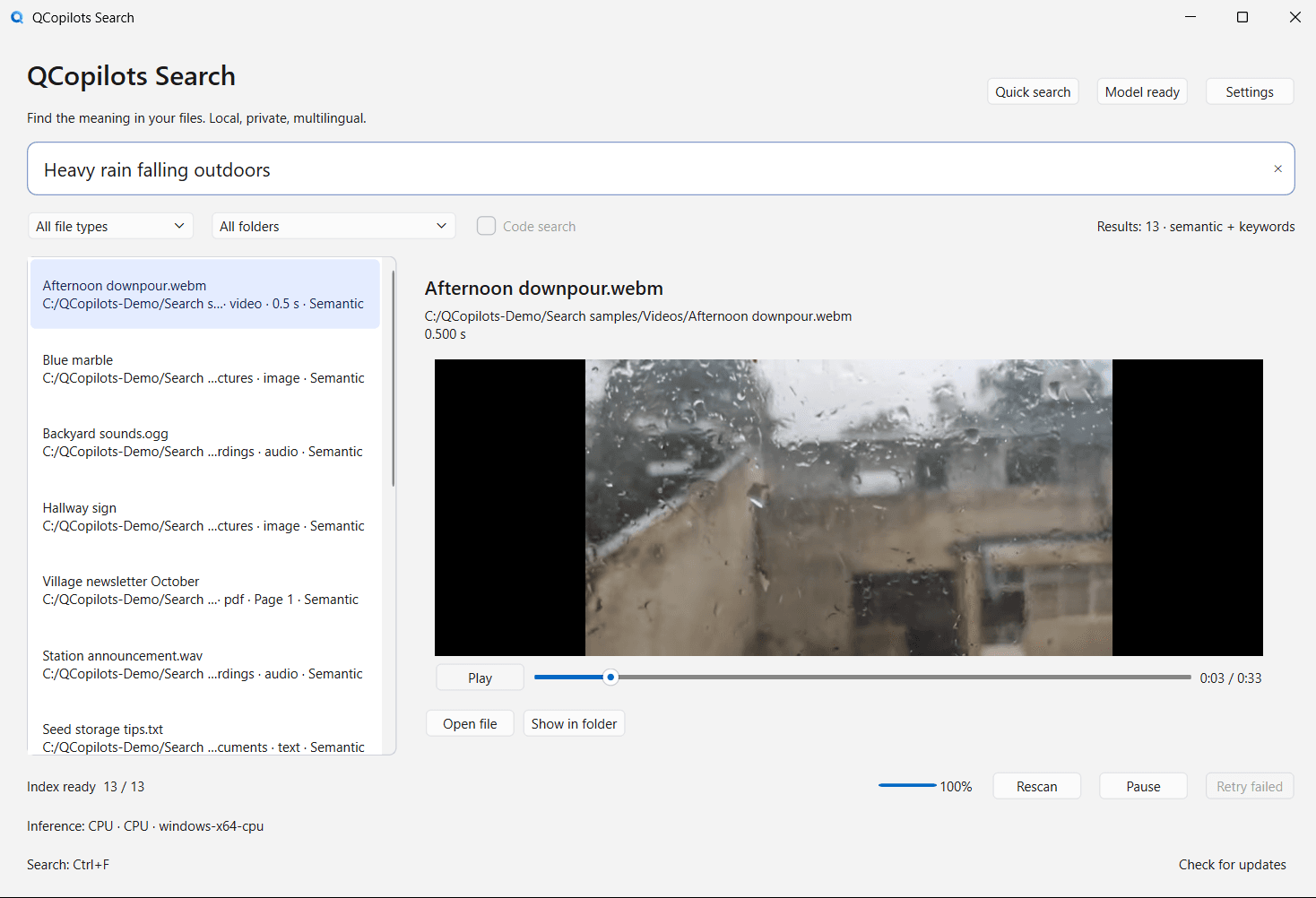The width and height of the screenshot is (1316, 898).
Task: Play the Afternoon downpour video
Action: tap(480, 678)
